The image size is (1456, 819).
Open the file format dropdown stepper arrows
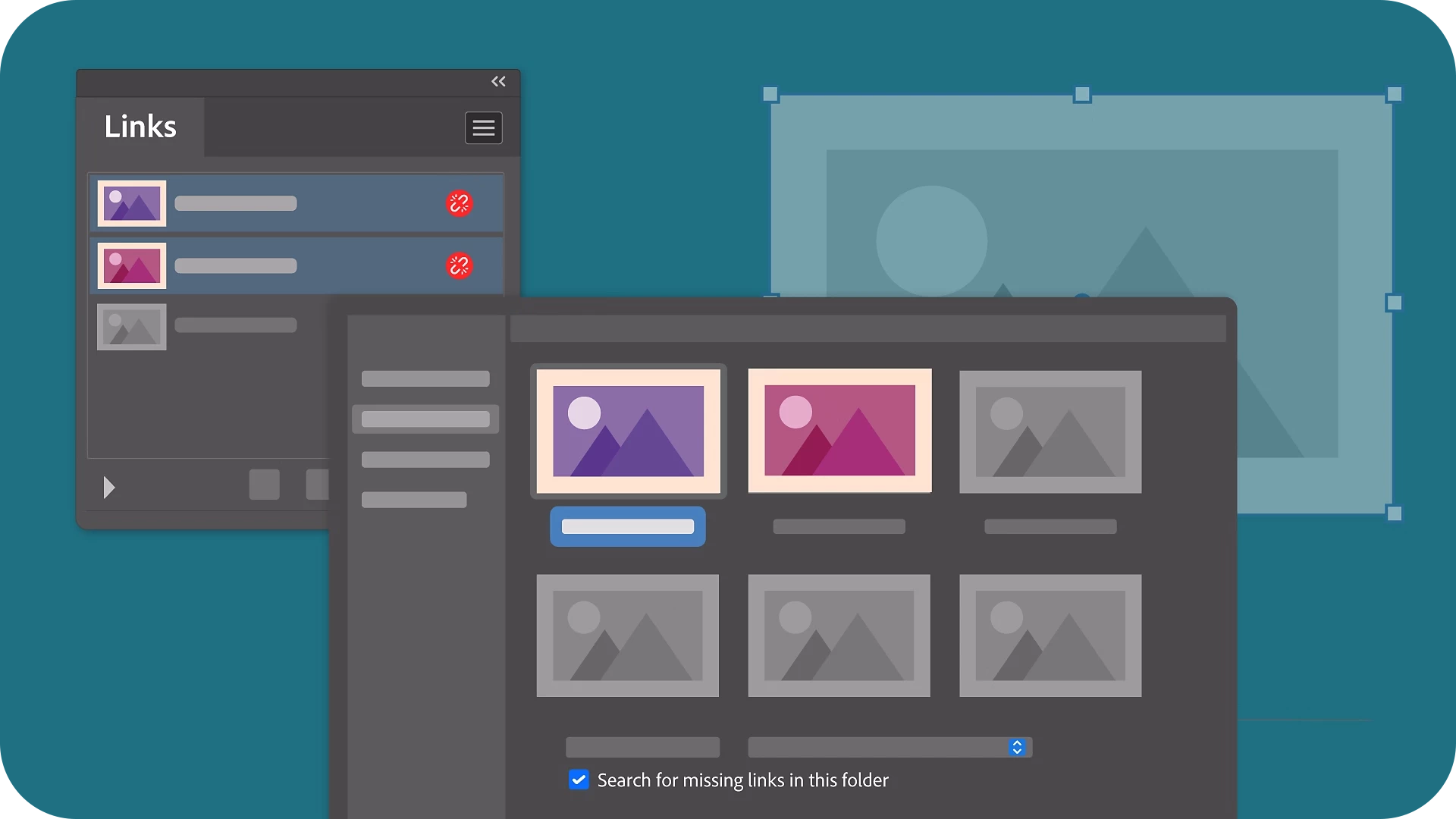(1017, 747)
